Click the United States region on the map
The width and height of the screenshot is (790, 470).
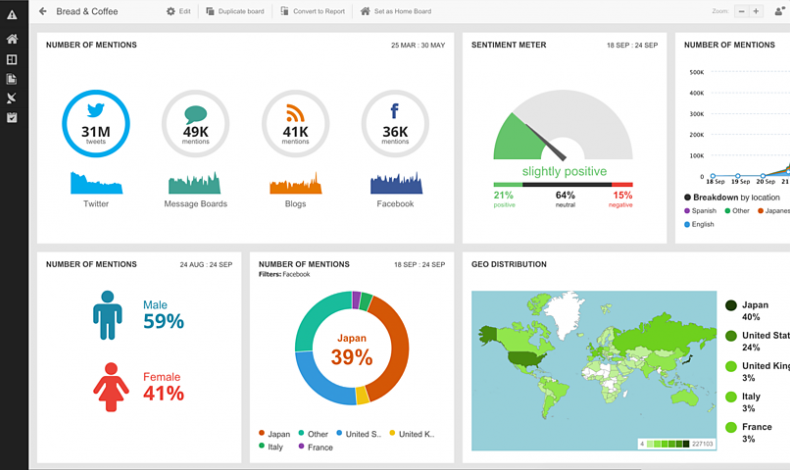coord(526,358)
